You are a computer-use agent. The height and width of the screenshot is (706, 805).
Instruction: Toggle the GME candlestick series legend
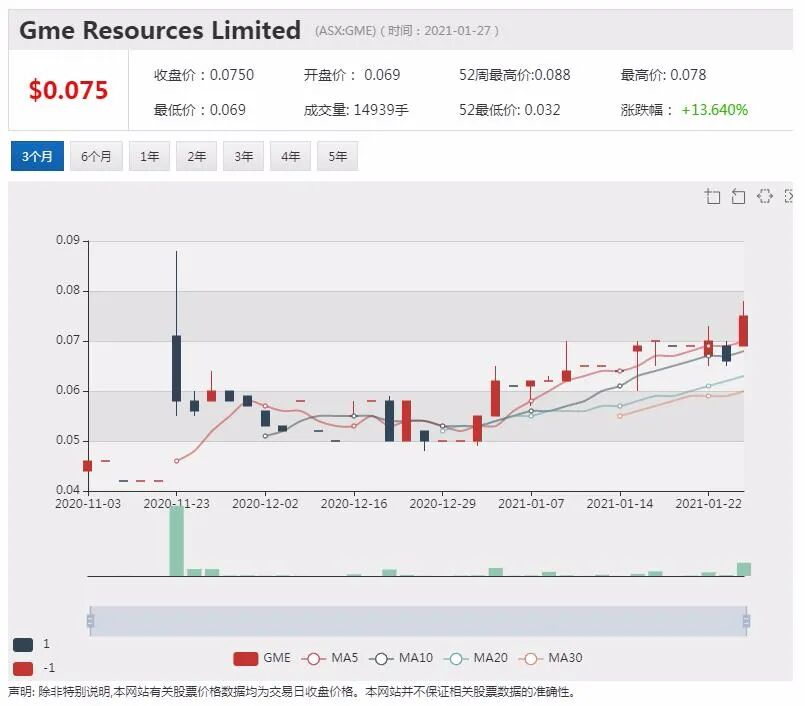[262, 658]
